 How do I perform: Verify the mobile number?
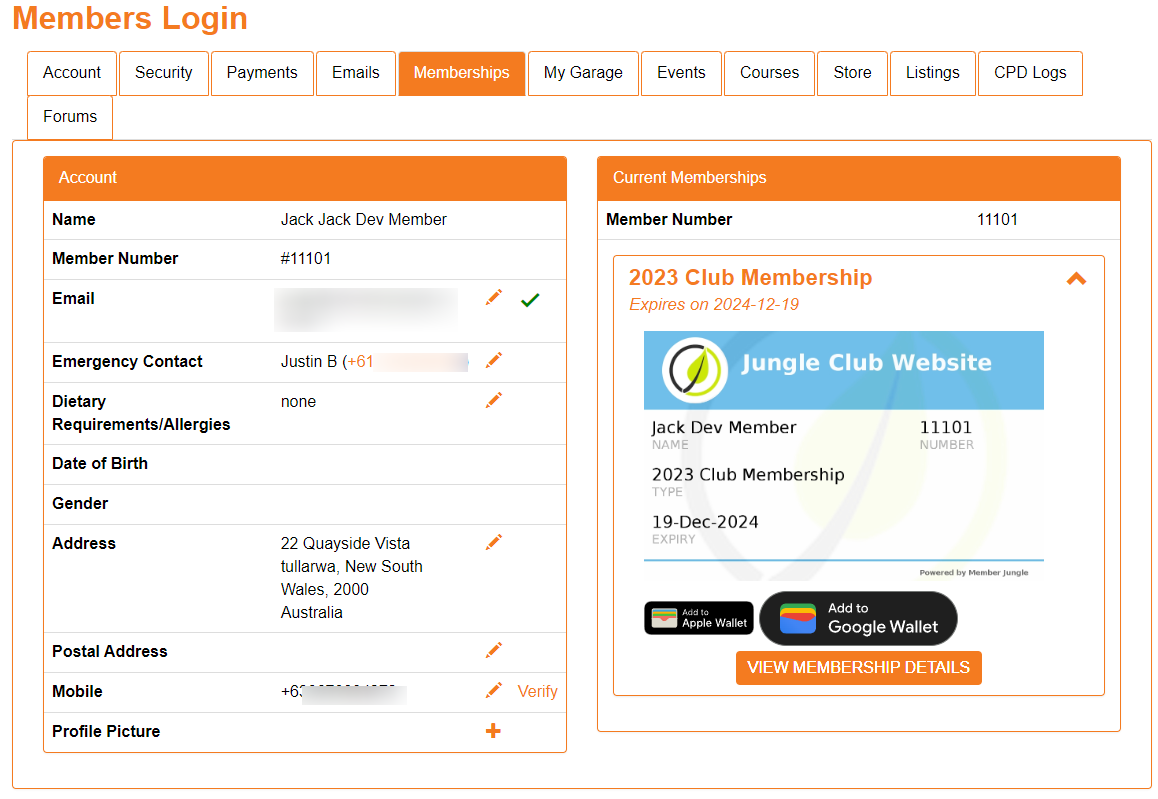pyautogui.click(x=538, y=691)
